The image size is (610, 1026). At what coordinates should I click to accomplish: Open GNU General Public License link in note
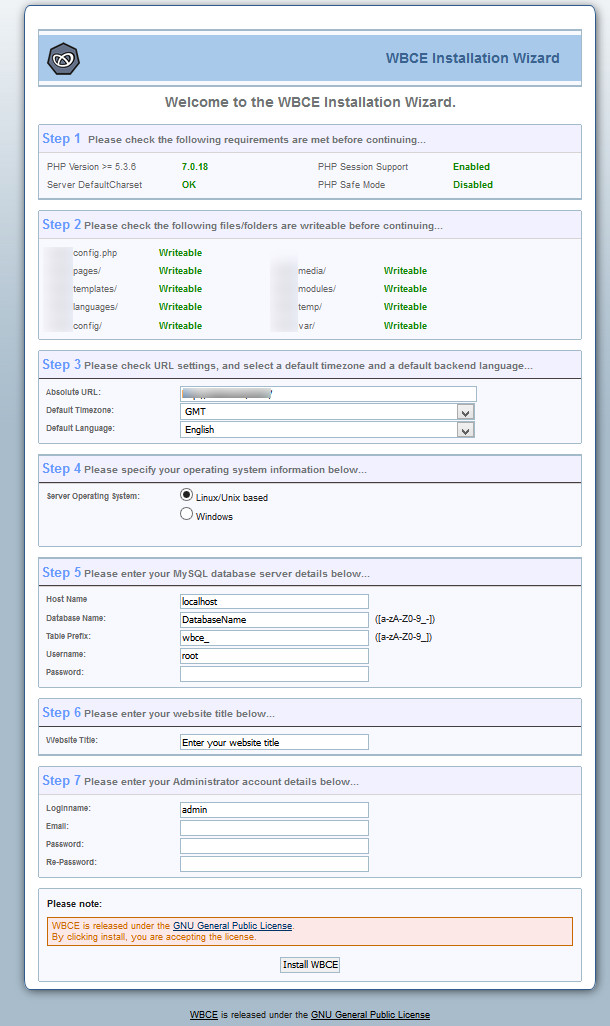point(232,926)
